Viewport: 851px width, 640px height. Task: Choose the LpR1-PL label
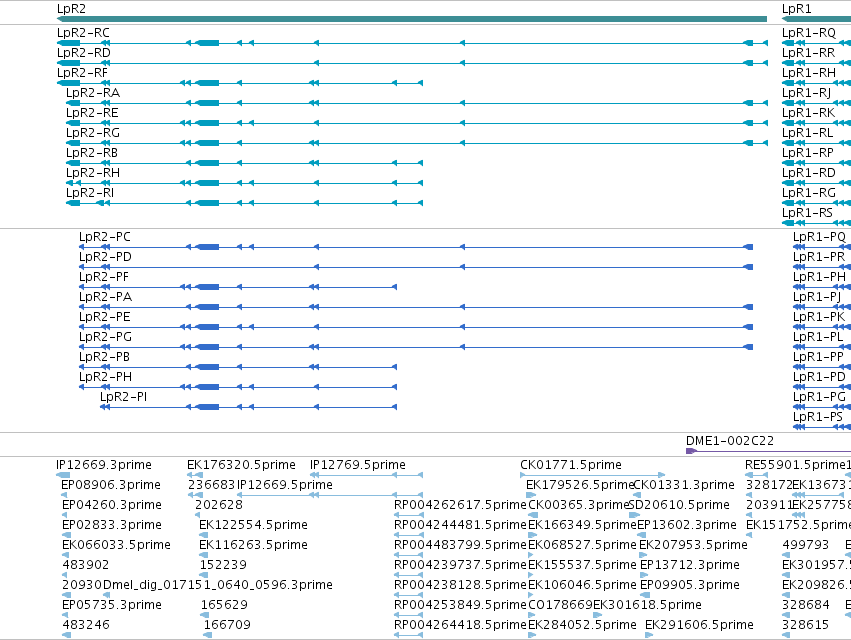[818, 337]
